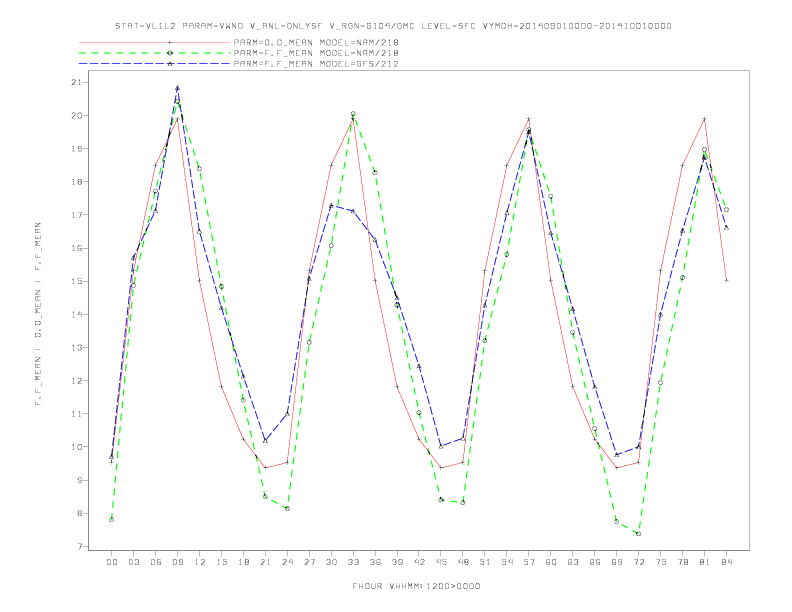Viewport: 792px width, 612px height.
Task: Click x-axis forecast hour label 78
Action: 683,562
